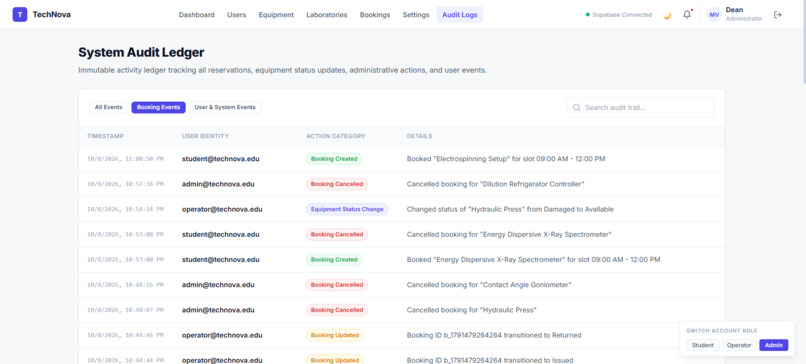This screenshot has height=364, width=806.
Task: Click the TechNova logo icon
Action: (20, 14)
